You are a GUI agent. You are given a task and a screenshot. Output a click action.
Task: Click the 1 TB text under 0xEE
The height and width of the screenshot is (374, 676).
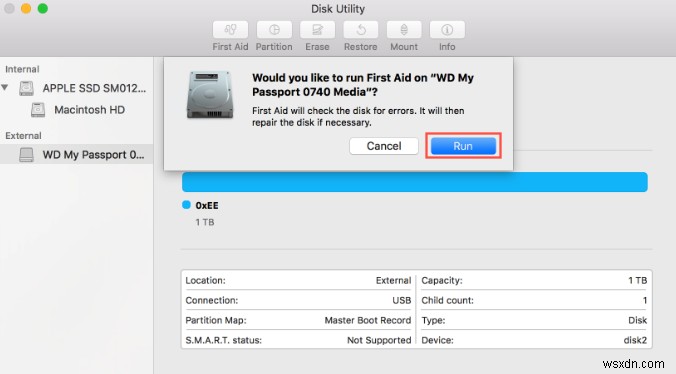pyautogui.click(x=205, y=222)
